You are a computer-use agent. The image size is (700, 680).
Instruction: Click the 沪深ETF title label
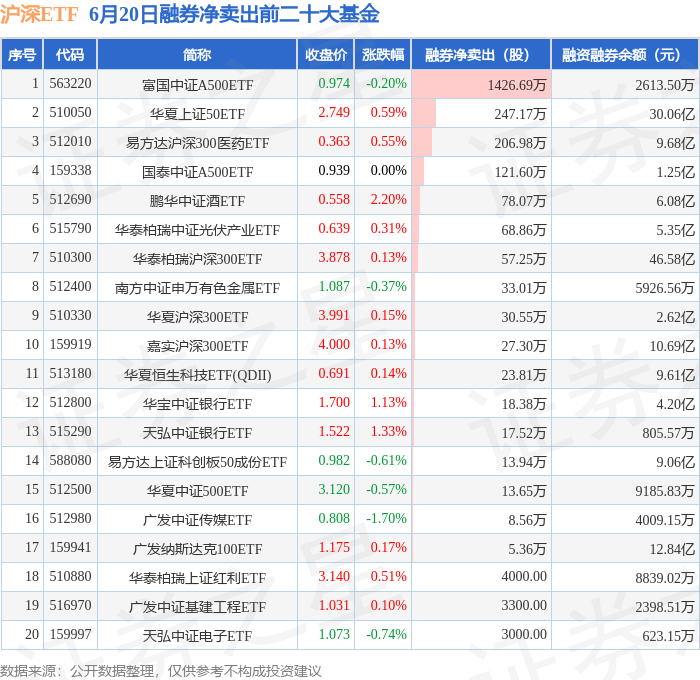[x=39, y=14]
